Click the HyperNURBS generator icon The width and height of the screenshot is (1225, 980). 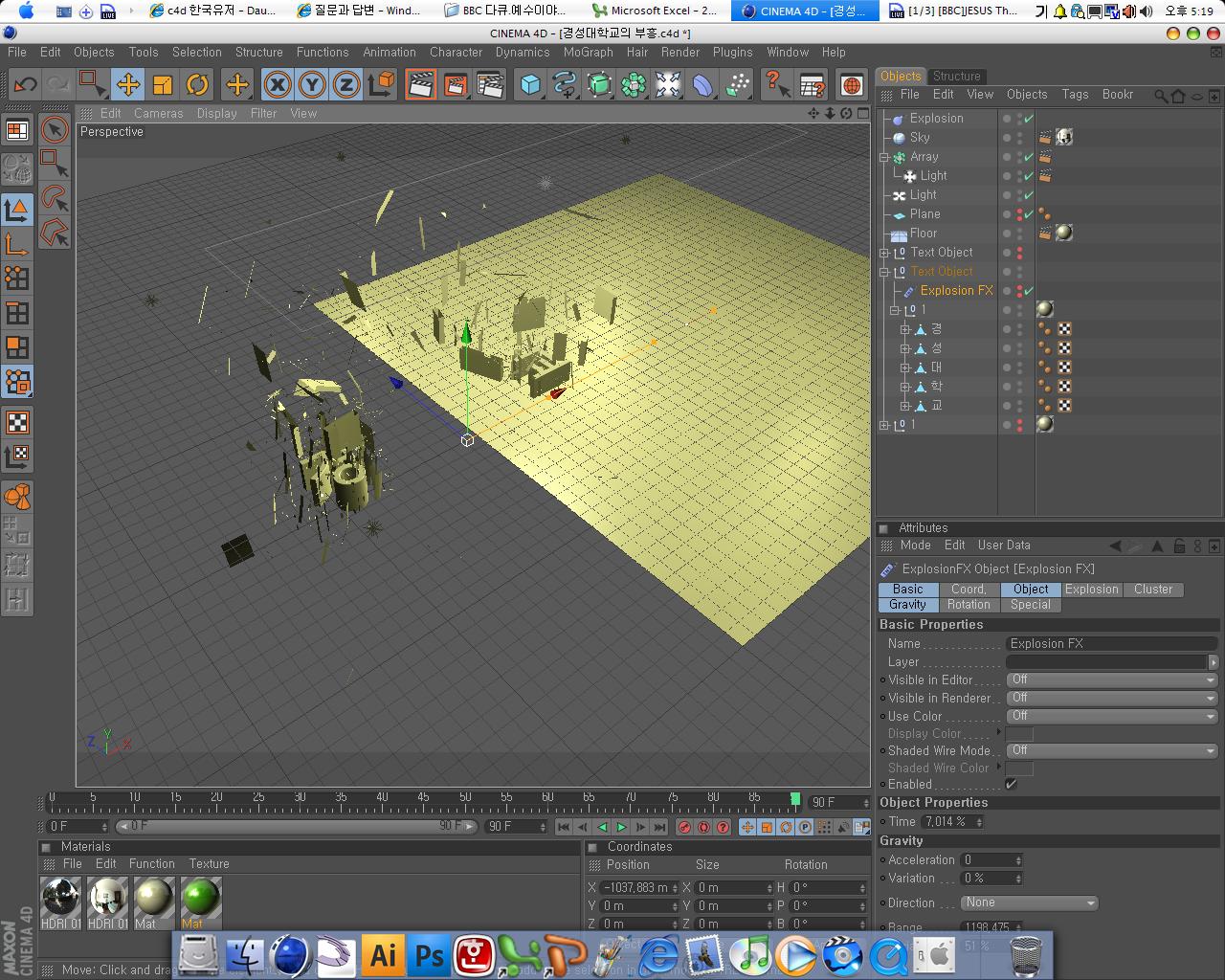599,84
